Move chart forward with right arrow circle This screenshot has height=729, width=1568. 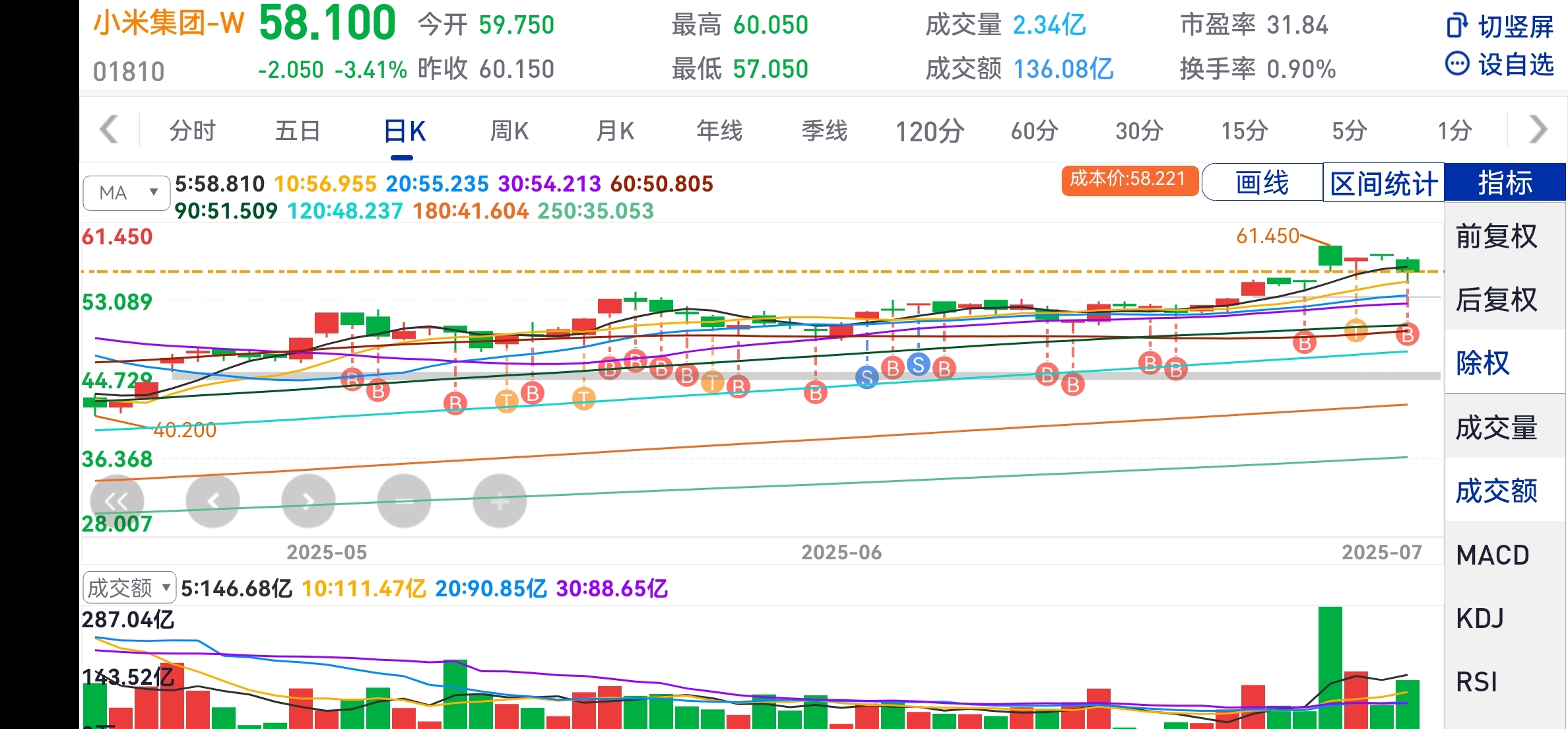(x=308, y=501)
